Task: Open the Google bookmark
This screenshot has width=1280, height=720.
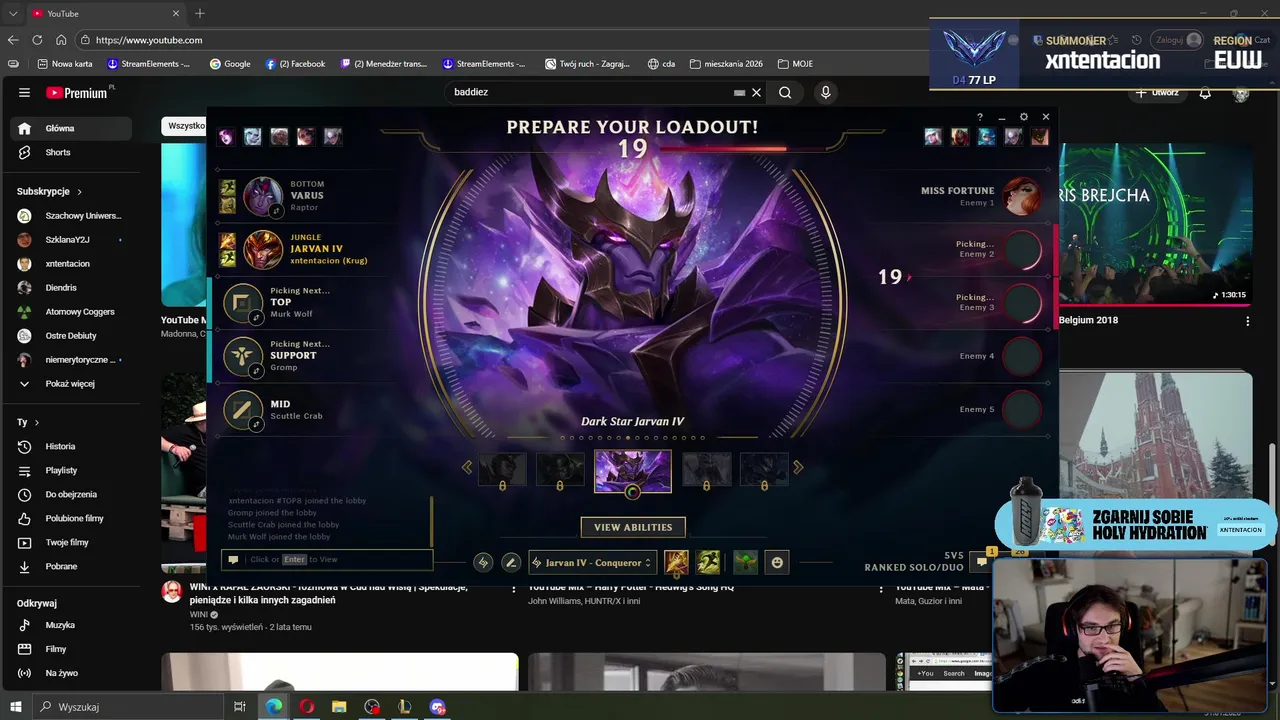Action: (230, 64)
